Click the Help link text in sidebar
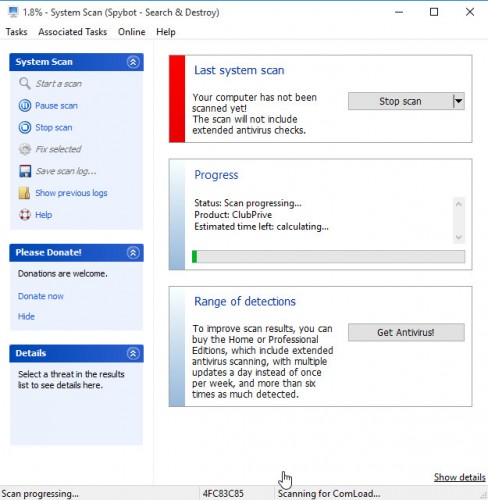The width and height of the screenshot is (488, 500). point(44,215)
